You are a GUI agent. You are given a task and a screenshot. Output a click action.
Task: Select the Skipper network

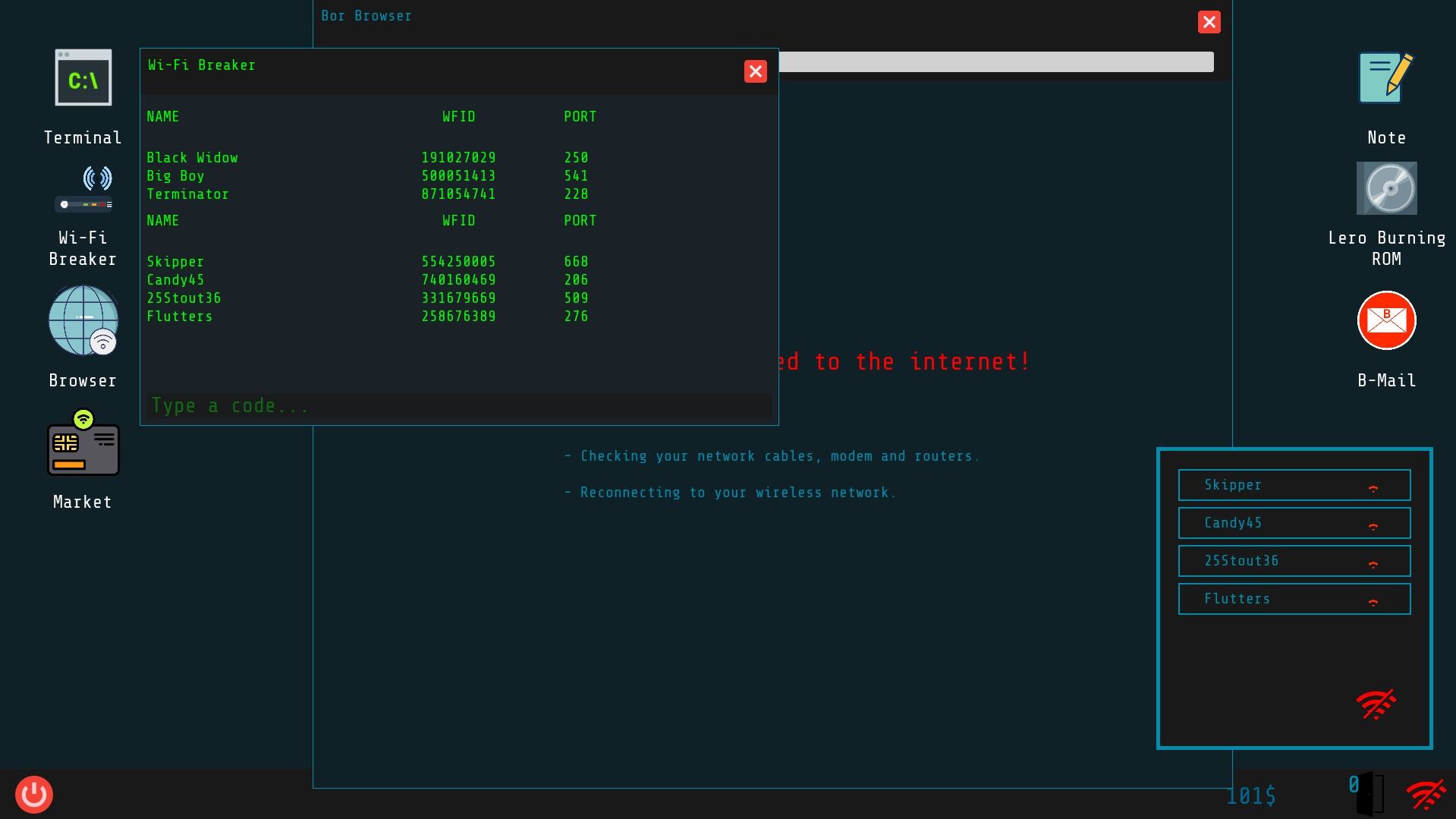(x=1294, y=485)
